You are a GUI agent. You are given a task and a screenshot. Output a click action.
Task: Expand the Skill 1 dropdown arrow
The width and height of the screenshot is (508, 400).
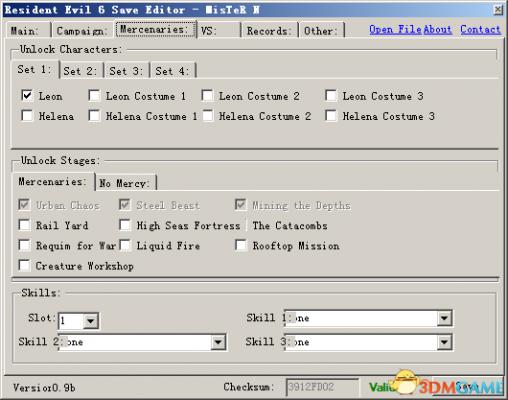(x=444, y=318)
